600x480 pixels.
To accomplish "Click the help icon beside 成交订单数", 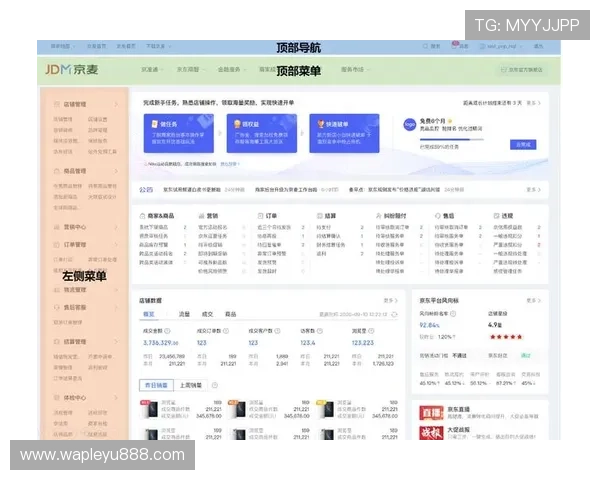I will click(226, 331).
